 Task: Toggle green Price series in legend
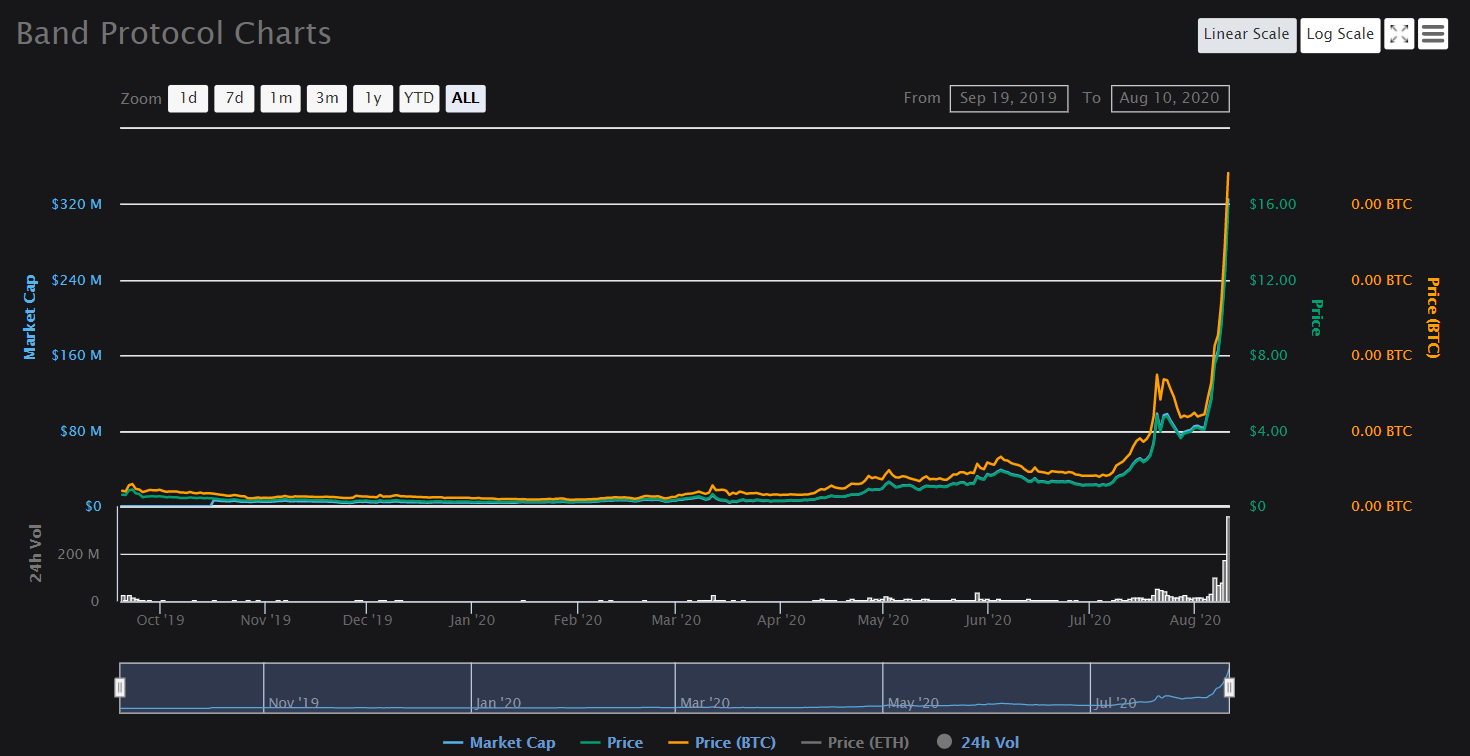(611, 743)
